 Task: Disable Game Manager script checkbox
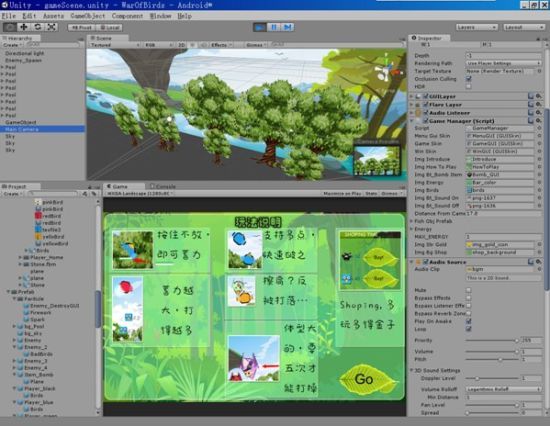click(x=425, y=121)
